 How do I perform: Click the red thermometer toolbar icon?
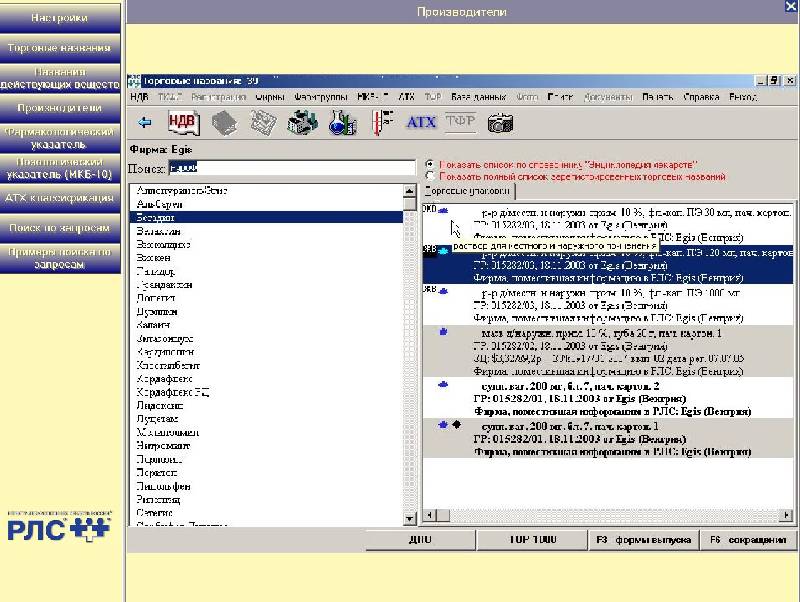(x=382, y=123)
